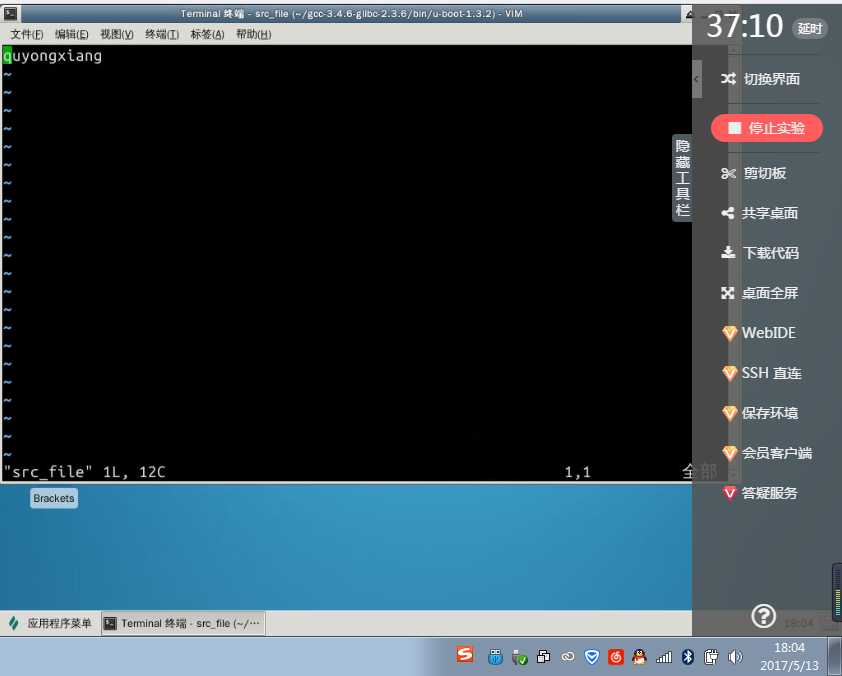Click the Sogou S input method icon
This screenshot has height=676, width=842.
click(465, 655)
